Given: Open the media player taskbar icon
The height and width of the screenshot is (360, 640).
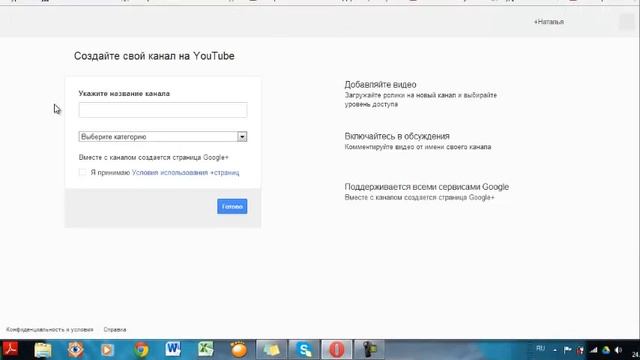Looking at the screenshot, I should click(107, 350).
